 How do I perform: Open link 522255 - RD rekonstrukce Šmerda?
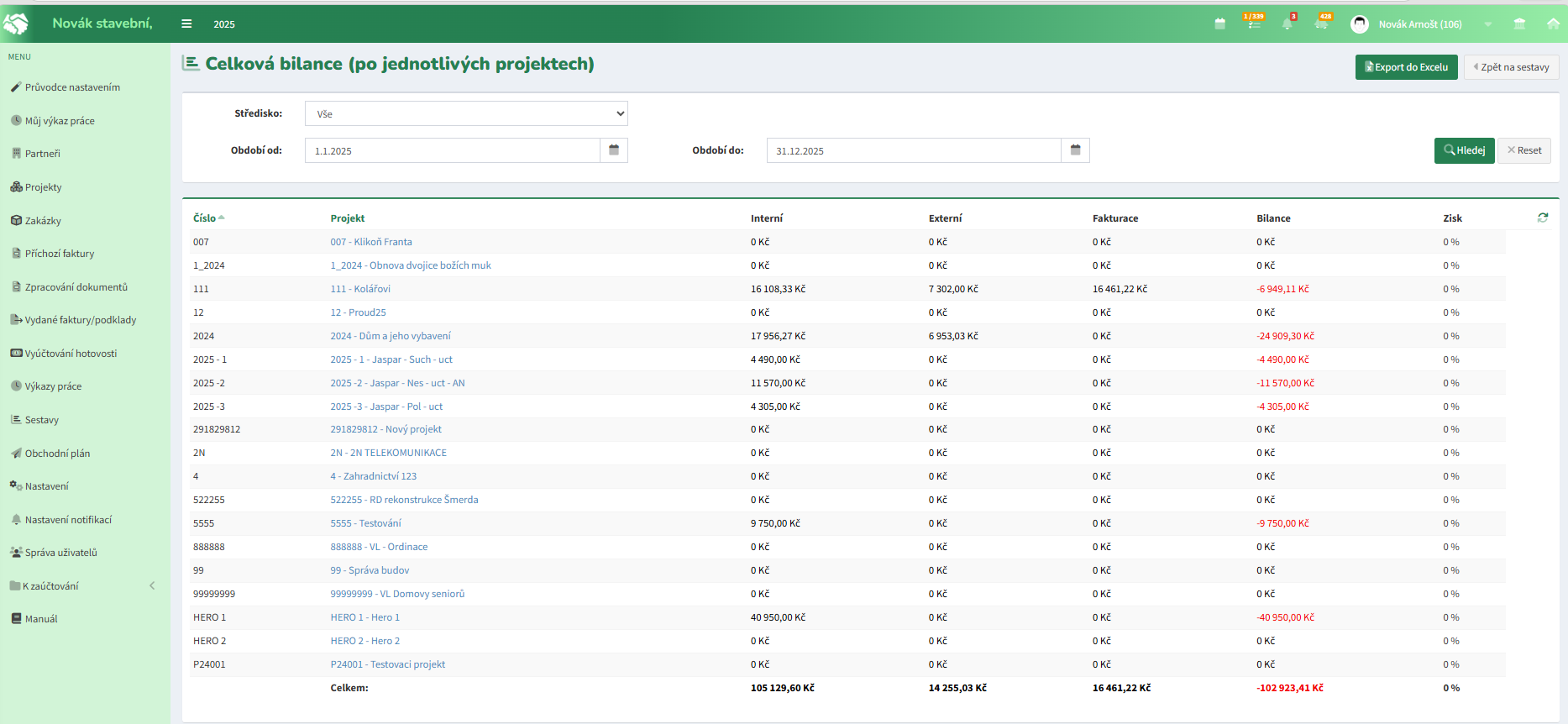coord(404,500)
